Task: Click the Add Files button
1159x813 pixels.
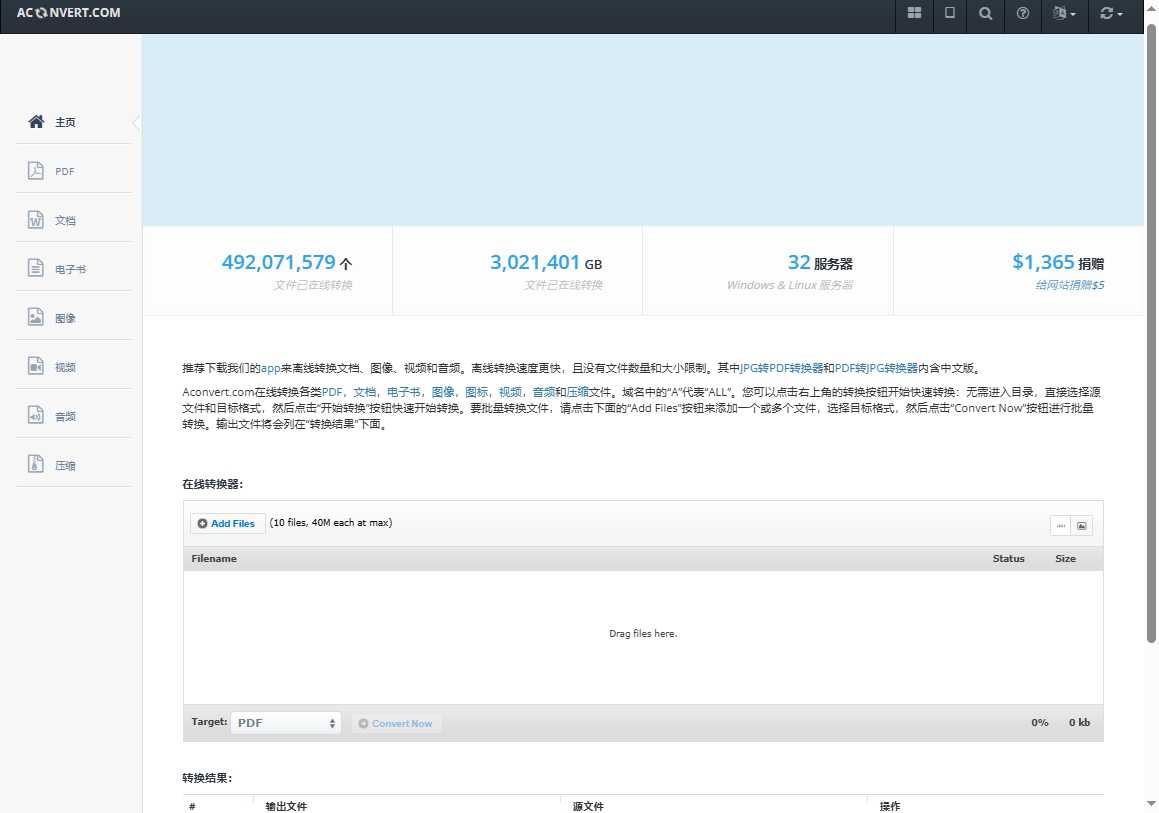Action: pos(227,523)
